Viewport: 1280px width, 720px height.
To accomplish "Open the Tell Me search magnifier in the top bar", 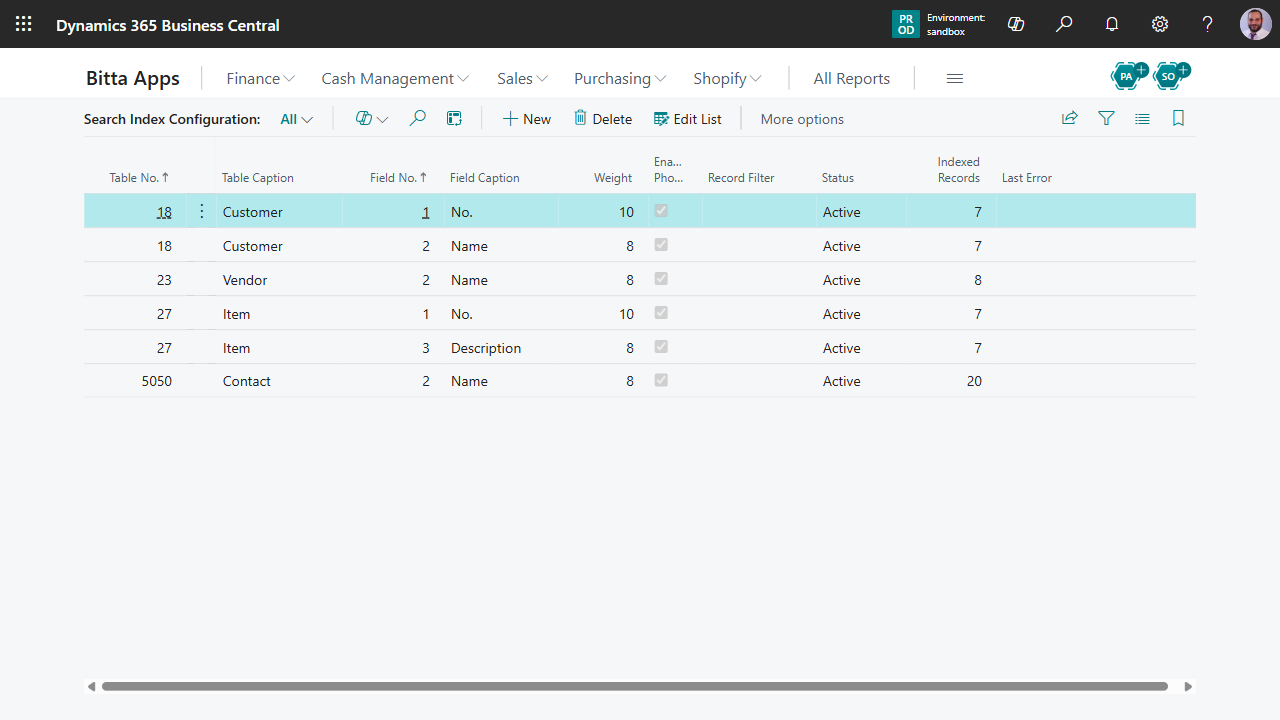I will pos(1064,24).
